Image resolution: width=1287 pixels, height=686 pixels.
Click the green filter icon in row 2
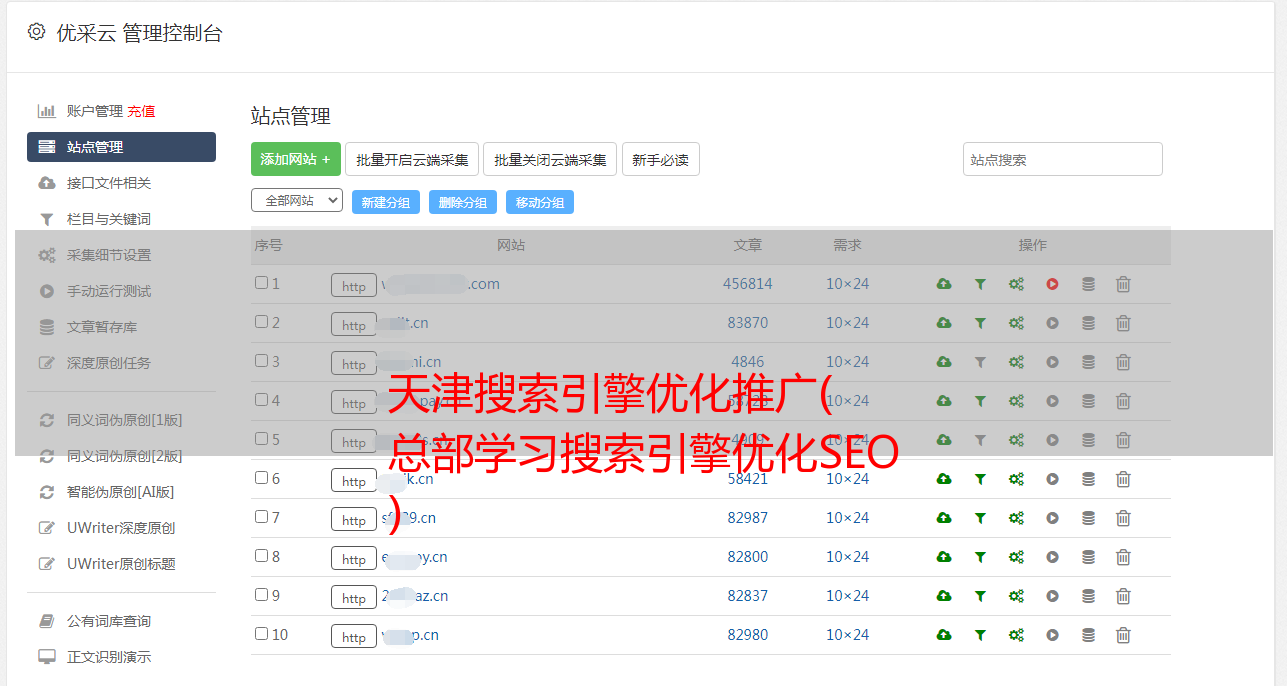980,323
